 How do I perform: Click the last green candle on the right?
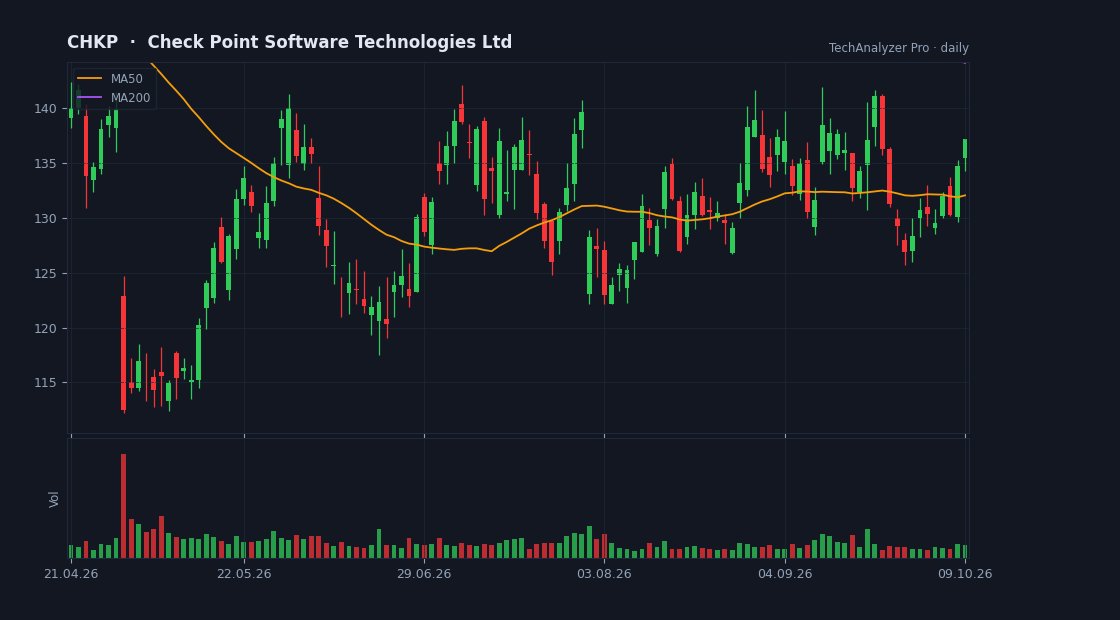point(965,149)
